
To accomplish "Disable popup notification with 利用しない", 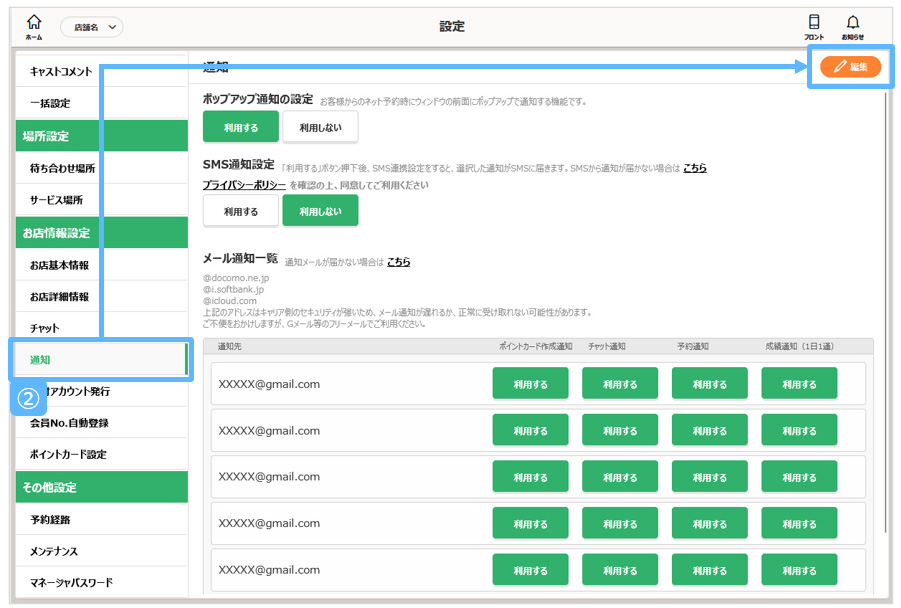I will 320,127.
